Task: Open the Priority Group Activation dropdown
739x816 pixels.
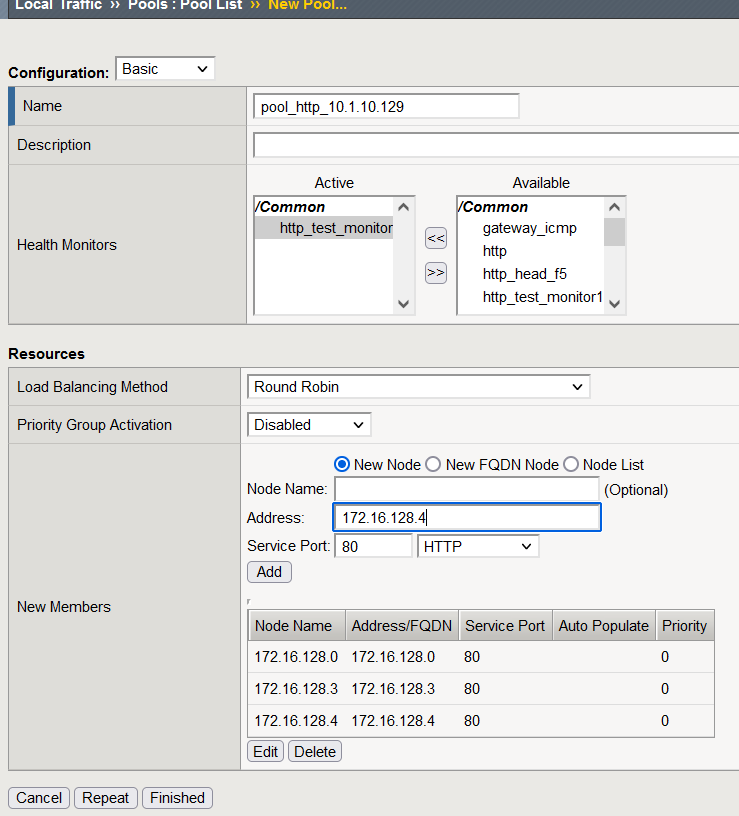Action: (309, 425)
